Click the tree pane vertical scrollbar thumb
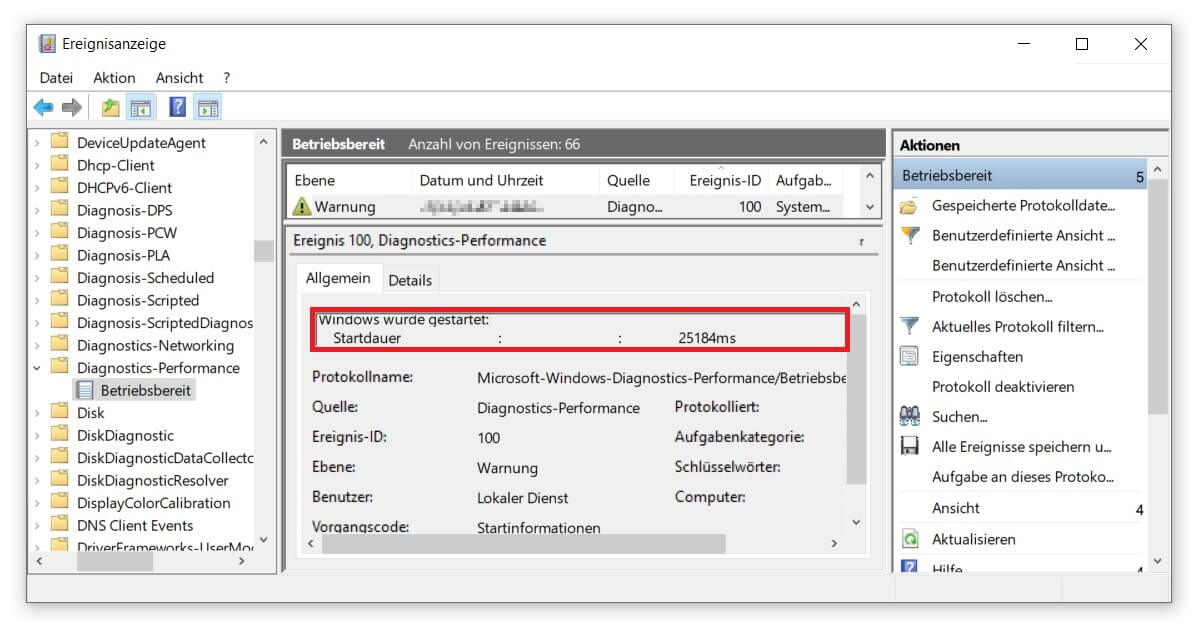The width and height of the screenshot is (1200, 630). (264, 250)
